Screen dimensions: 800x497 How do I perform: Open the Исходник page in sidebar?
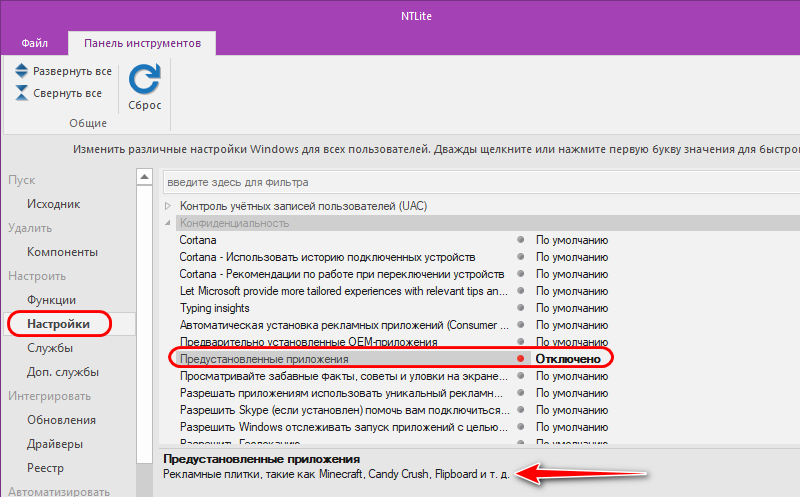point(54,204)
